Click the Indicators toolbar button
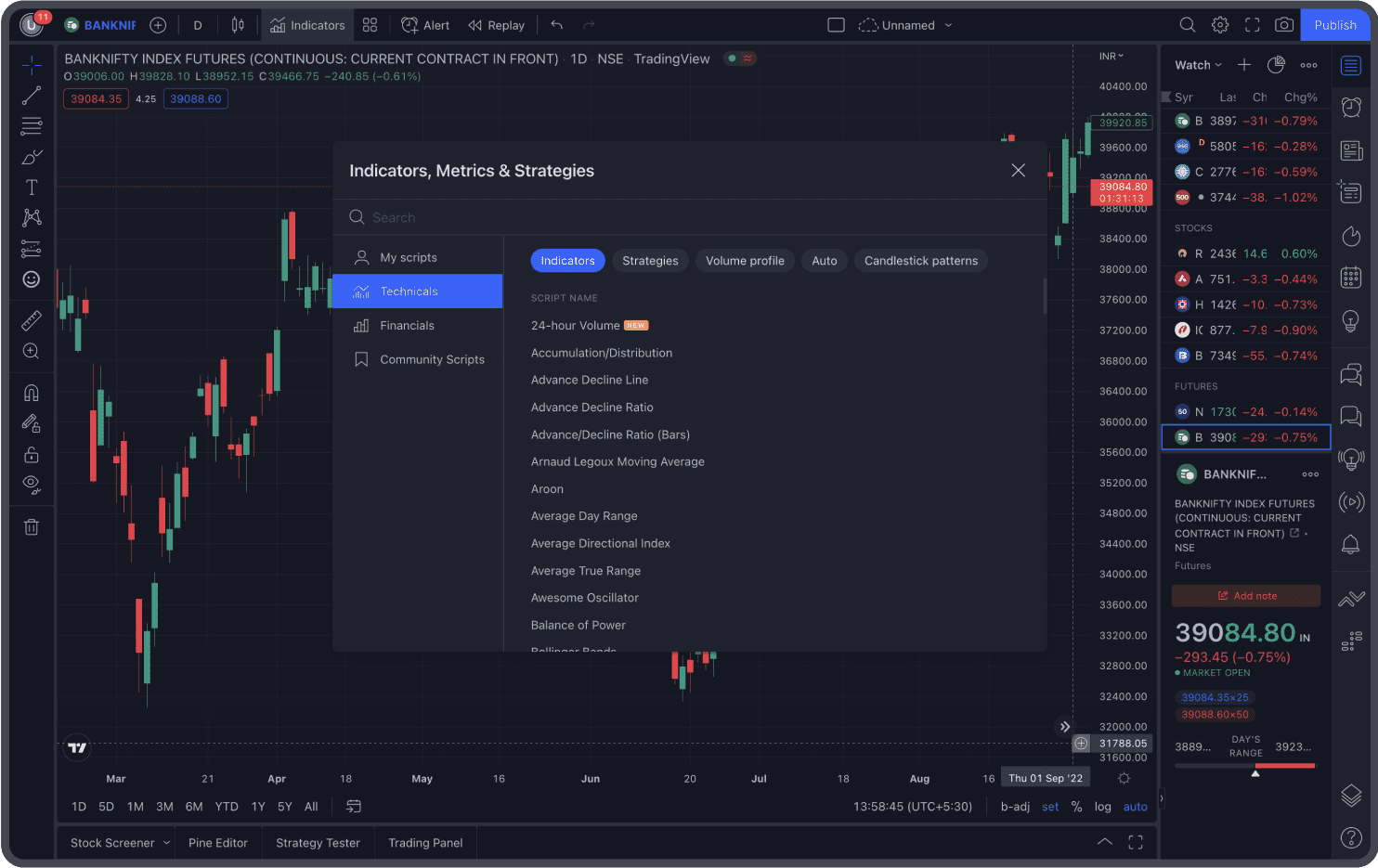Viewport: 1378px width, 868px height. 307,25
